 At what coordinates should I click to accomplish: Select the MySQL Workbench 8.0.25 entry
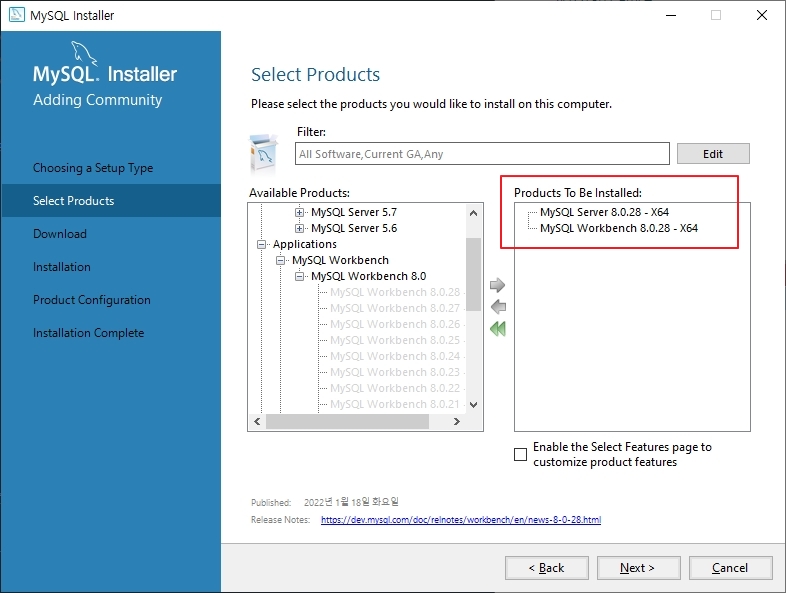tap(395, 340)
